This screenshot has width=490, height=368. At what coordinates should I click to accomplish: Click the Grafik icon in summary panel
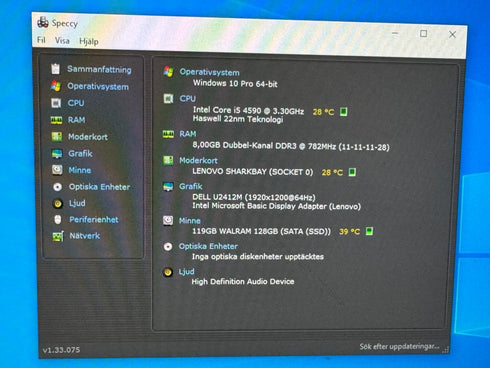click(168, 187)
